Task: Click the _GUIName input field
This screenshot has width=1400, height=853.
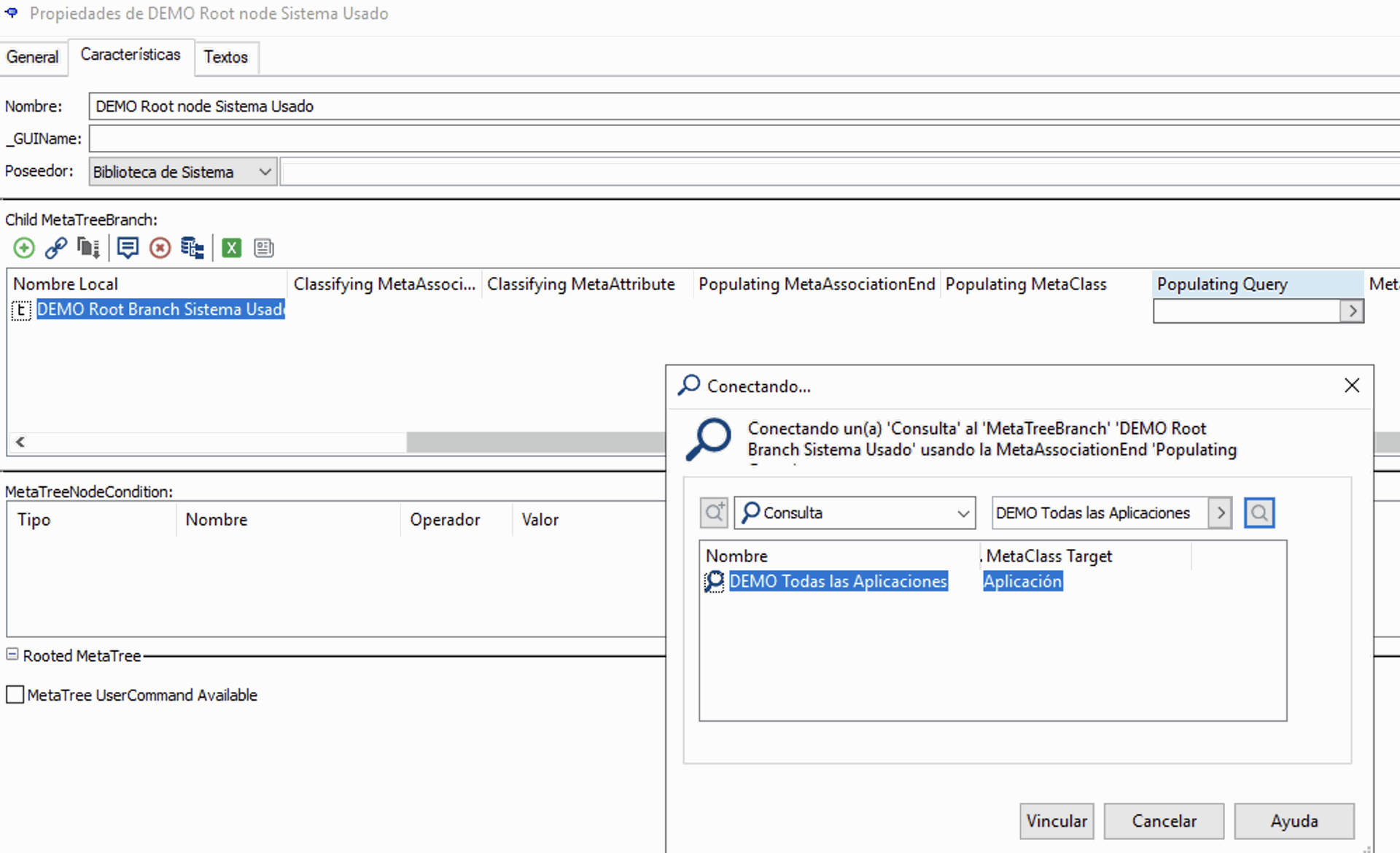Action: point(744,139)
